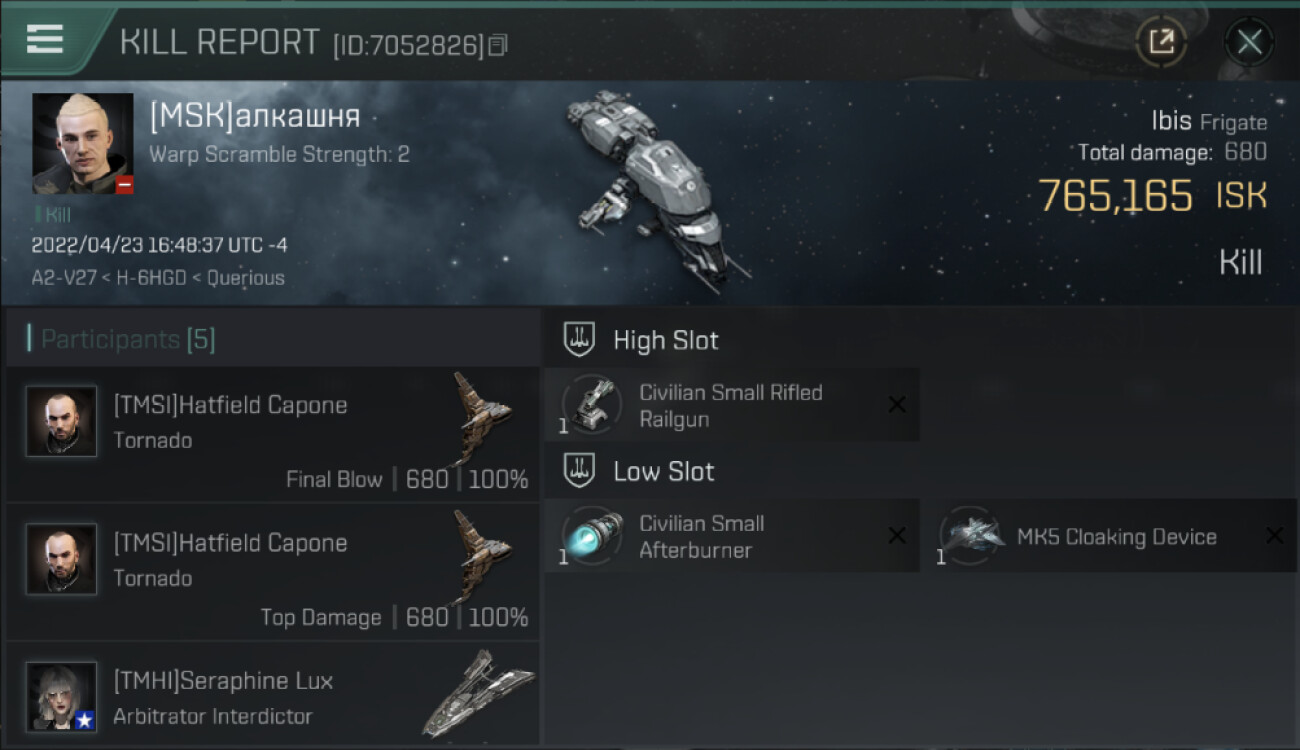
Task: Share kill report via export icon
Action: coord(1161,42)
